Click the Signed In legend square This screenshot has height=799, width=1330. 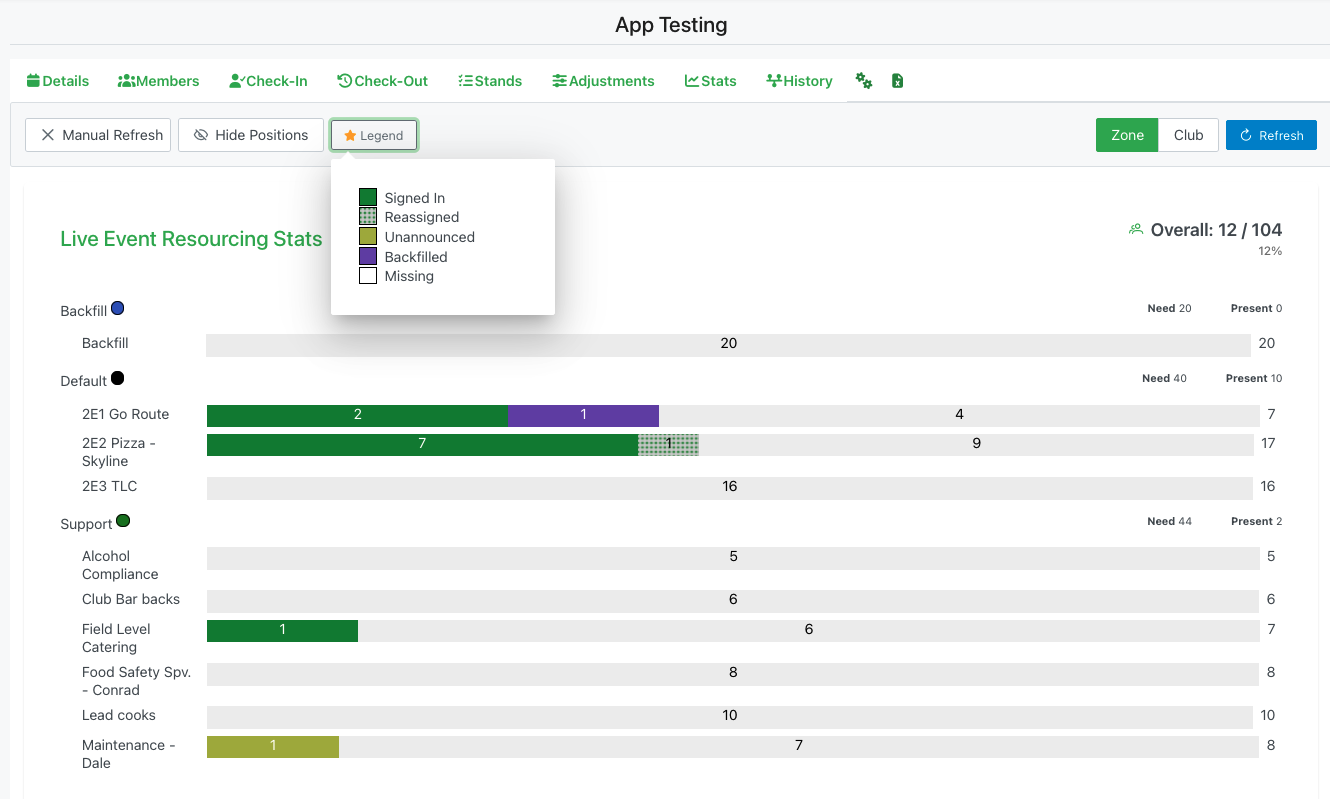[x=368, y=198]
